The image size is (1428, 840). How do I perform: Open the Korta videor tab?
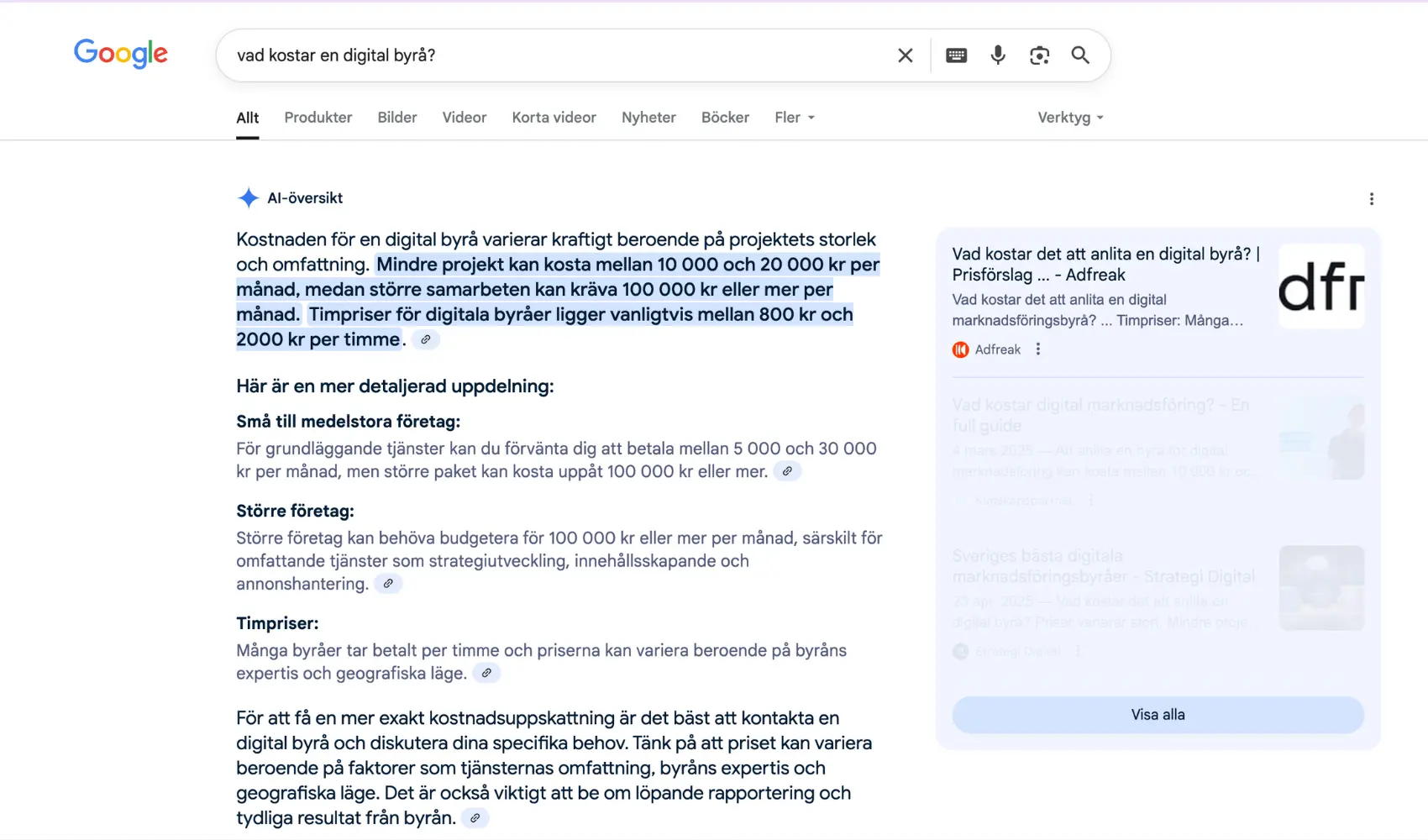[x=554, y=118]
